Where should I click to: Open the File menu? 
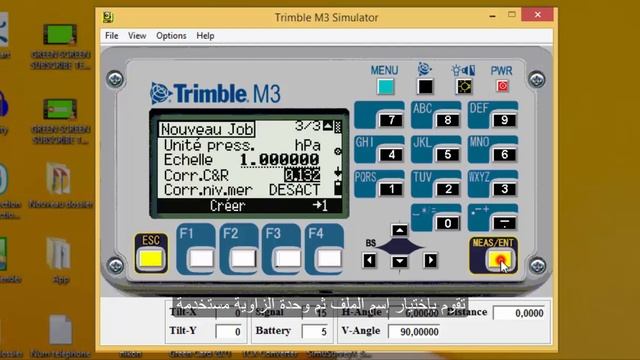pos(111,36)
